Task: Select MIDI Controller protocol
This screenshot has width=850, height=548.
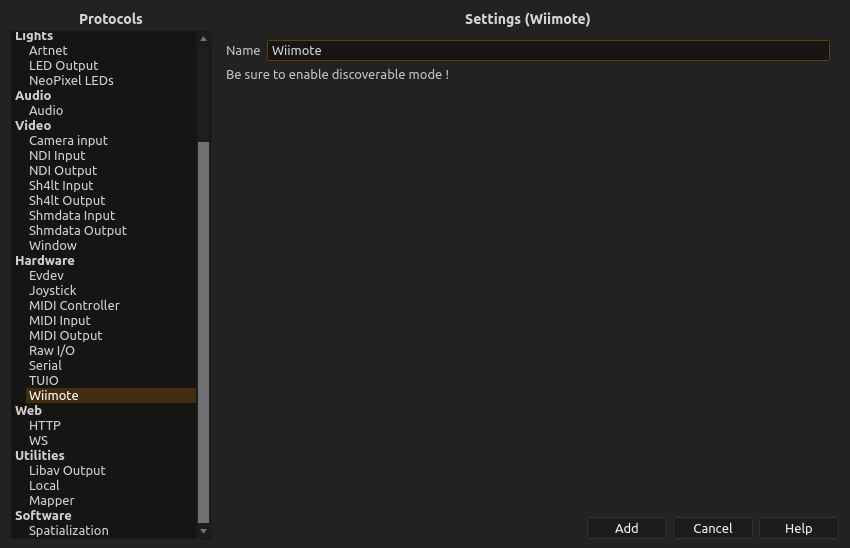Action: [74, 305]
